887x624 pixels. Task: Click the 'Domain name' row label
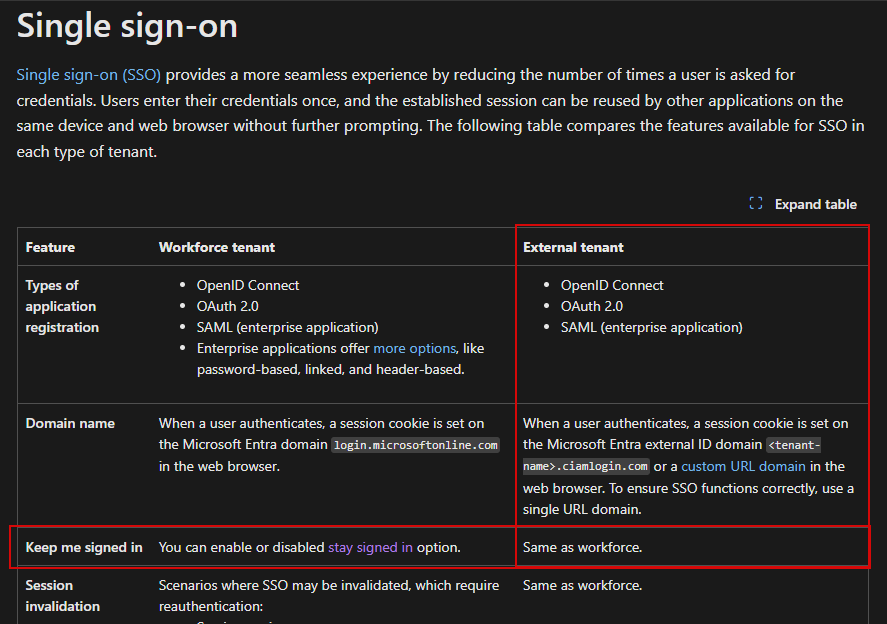[70, 422]
